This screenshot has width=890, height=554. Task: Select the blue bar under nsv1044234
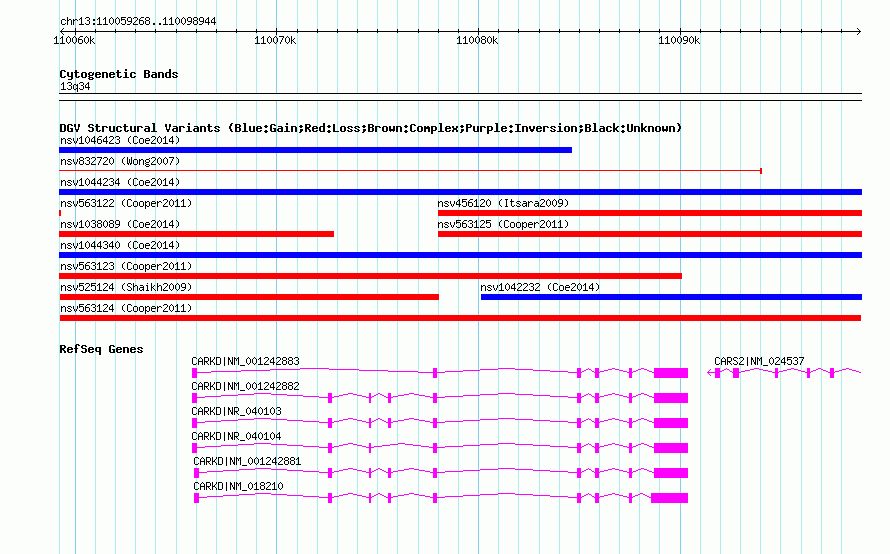point(460,192)
